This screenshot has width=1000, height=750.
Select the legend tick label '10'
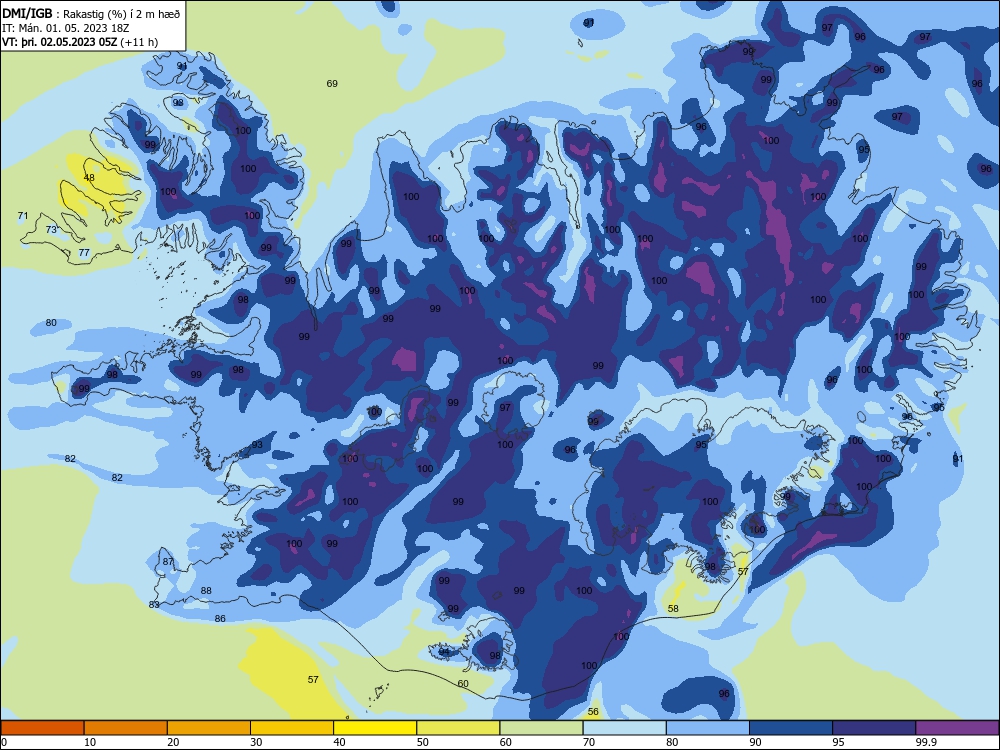(90, 742)
